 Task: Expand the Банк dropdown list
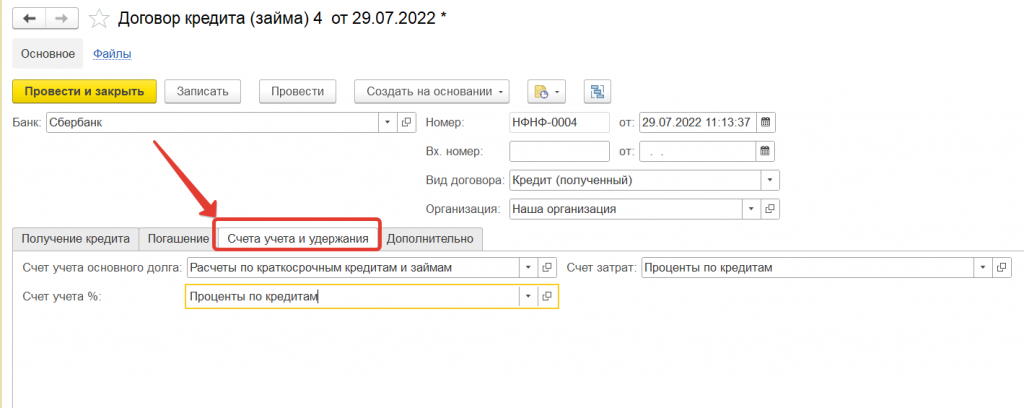pyautogui.click(x=388, y=122)
